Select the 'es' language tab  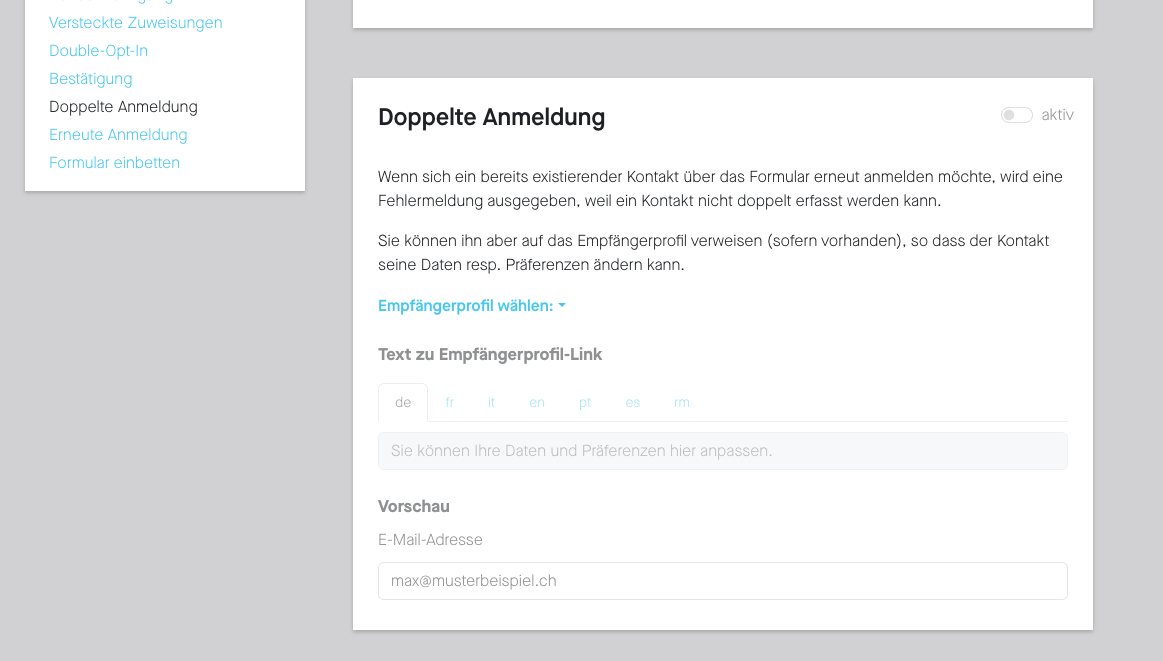[632, 402]
